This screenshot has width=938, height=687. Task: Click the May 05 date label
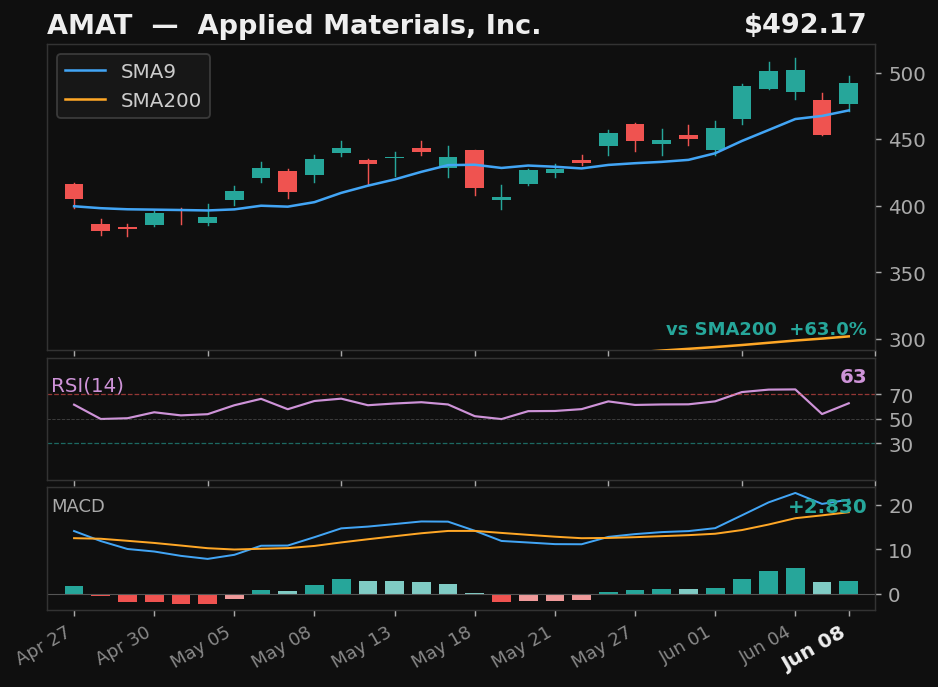pyautogui.click(x=201, y=646)
